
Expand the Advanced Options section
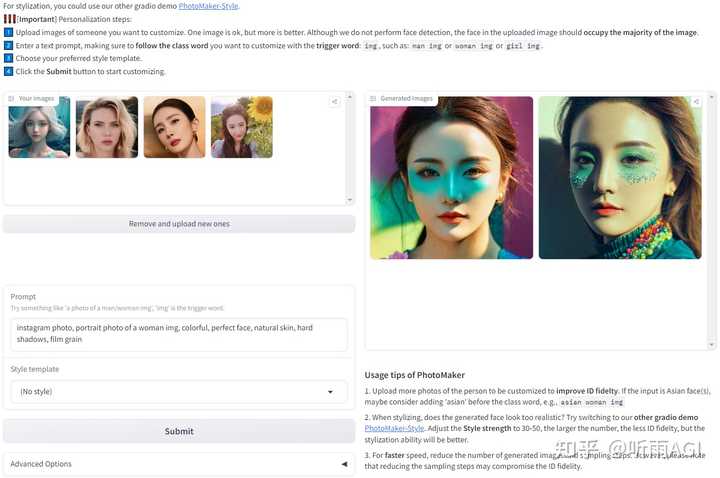[179, 464]
